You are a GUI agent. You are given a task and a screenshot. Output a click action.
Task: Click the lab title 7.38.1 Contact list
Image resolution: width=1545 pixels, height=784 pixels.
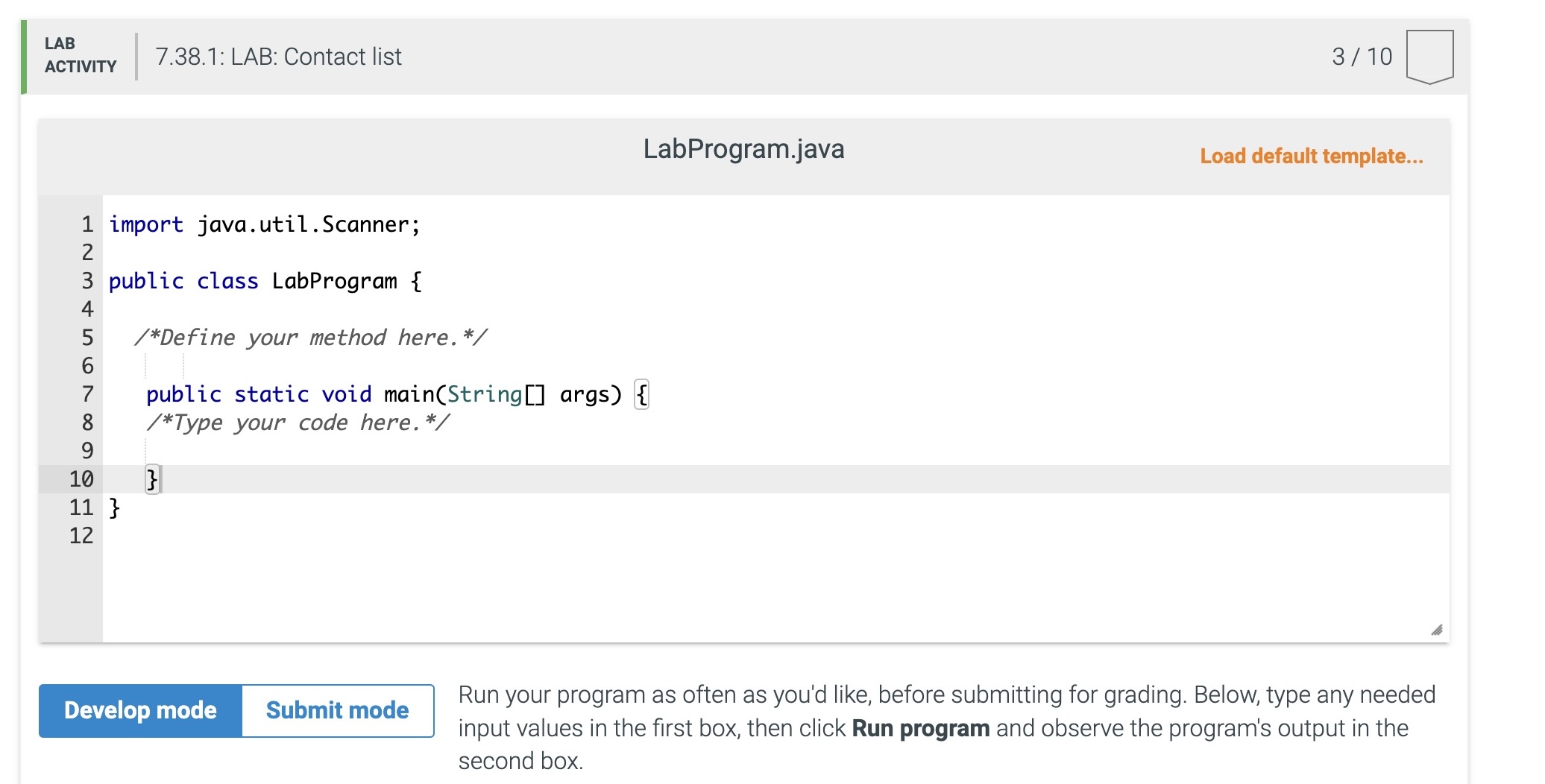(x=278, y=56)
